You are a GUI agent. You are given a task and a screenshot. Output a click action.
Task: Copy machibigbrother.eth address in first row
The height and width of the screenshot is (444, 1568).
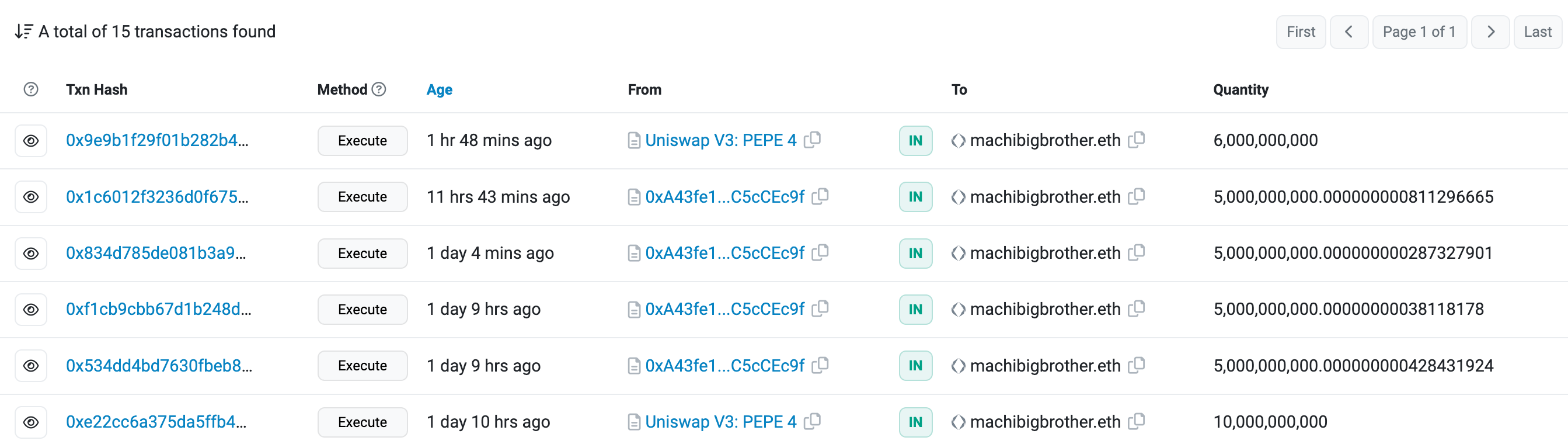[x=1136, y=140]
